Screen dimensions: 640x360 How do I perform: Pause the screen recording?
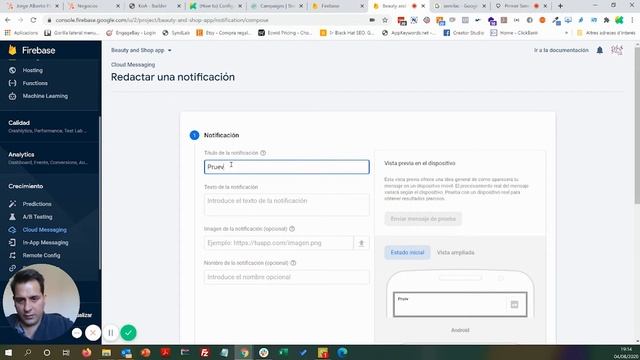pos(111,333)
